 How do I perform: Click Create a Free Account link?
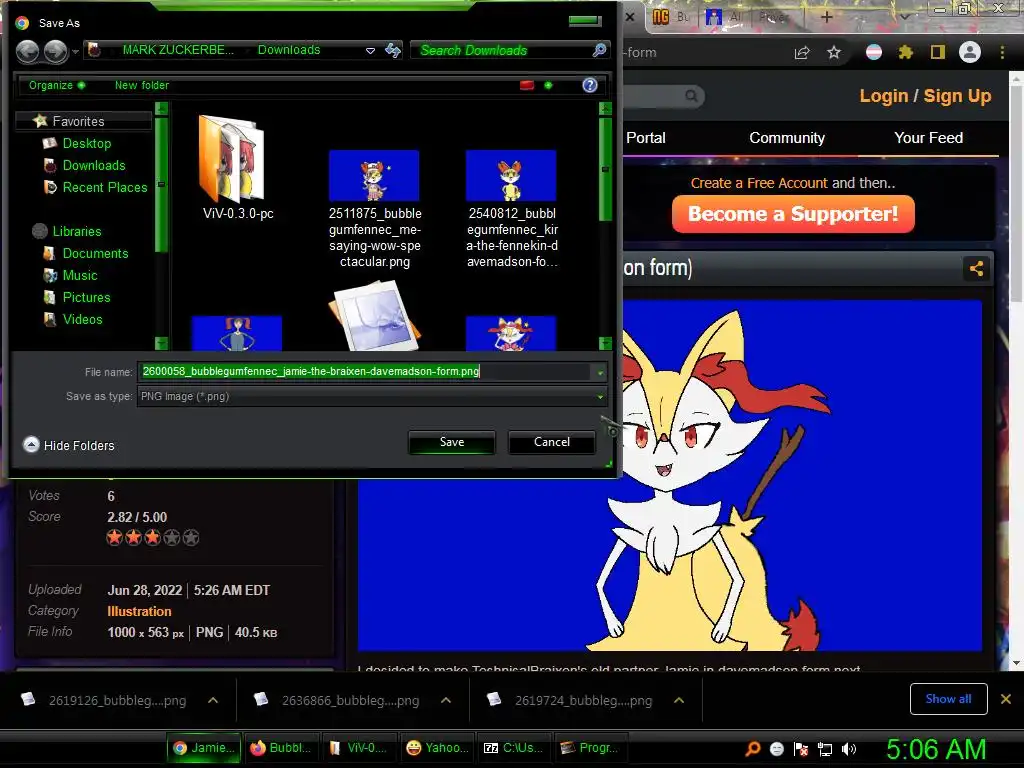pyautogui.click(x=759, y=183)
